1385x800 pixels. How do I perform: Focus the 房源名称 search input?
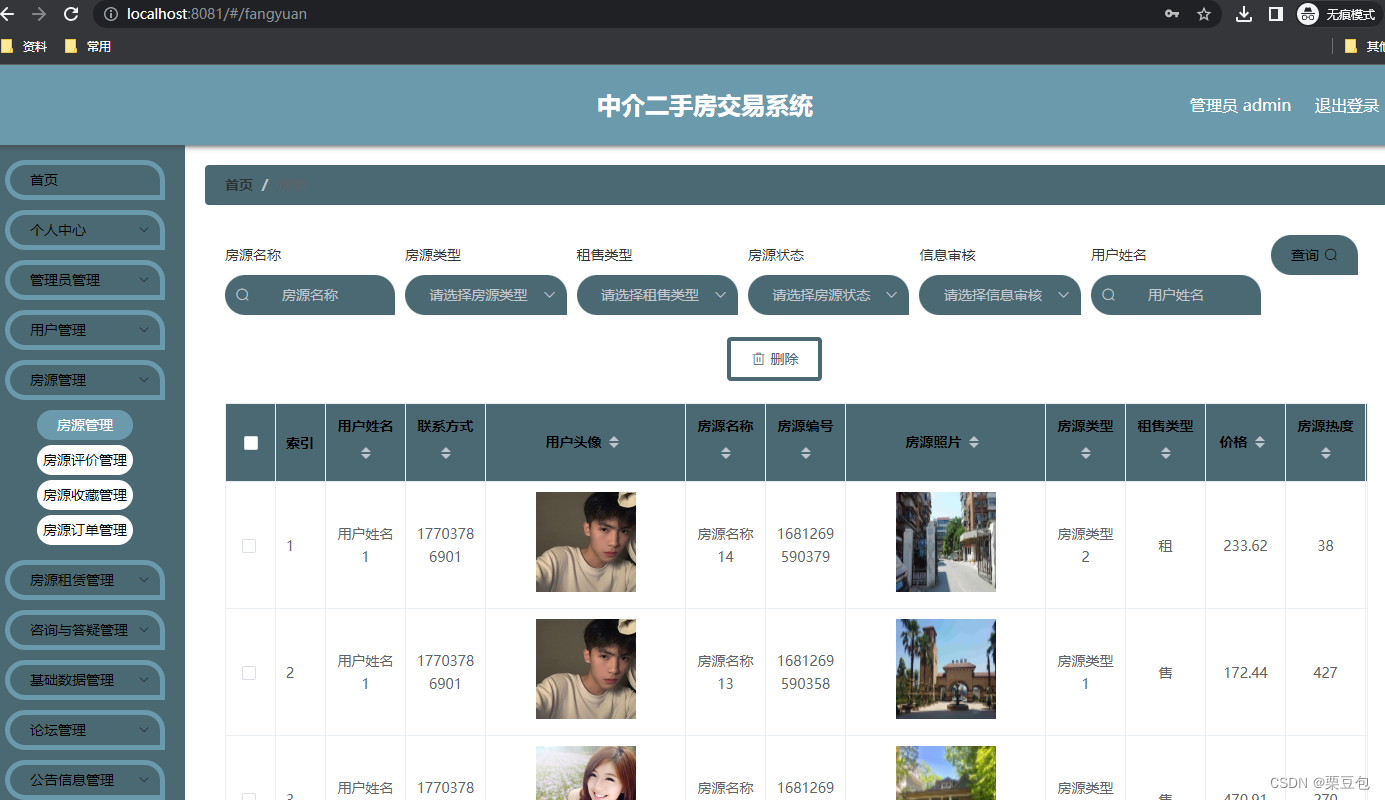[310, 295]
